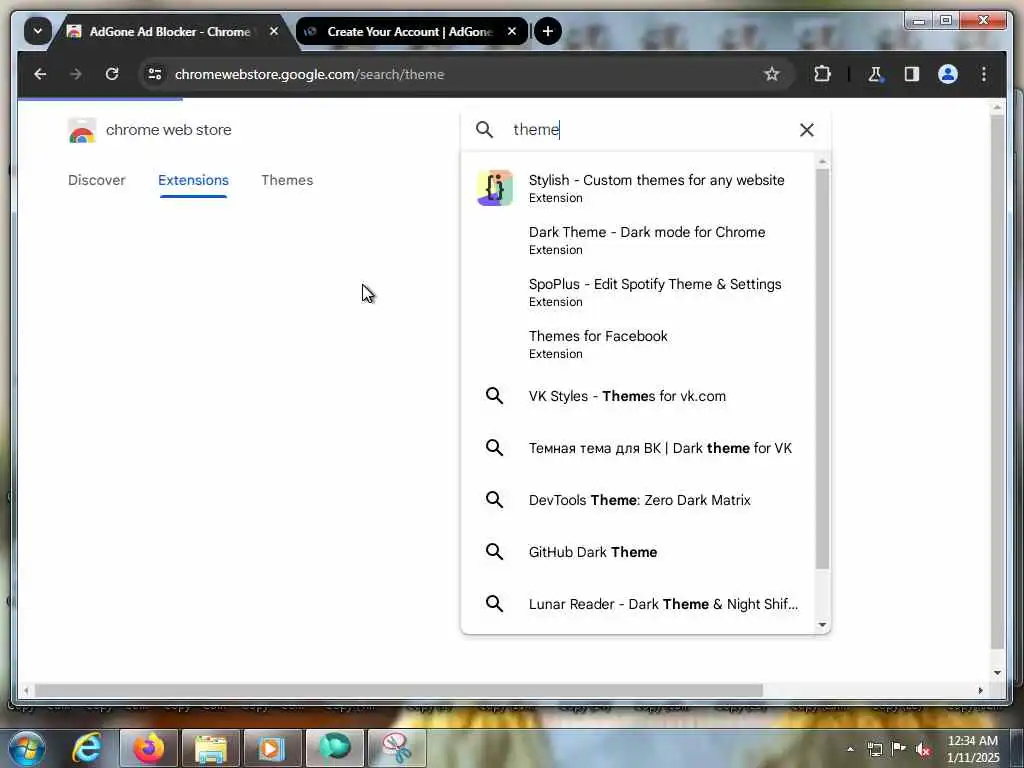
Task: Toggle the browser side panel icon
Action: (912, 74)
